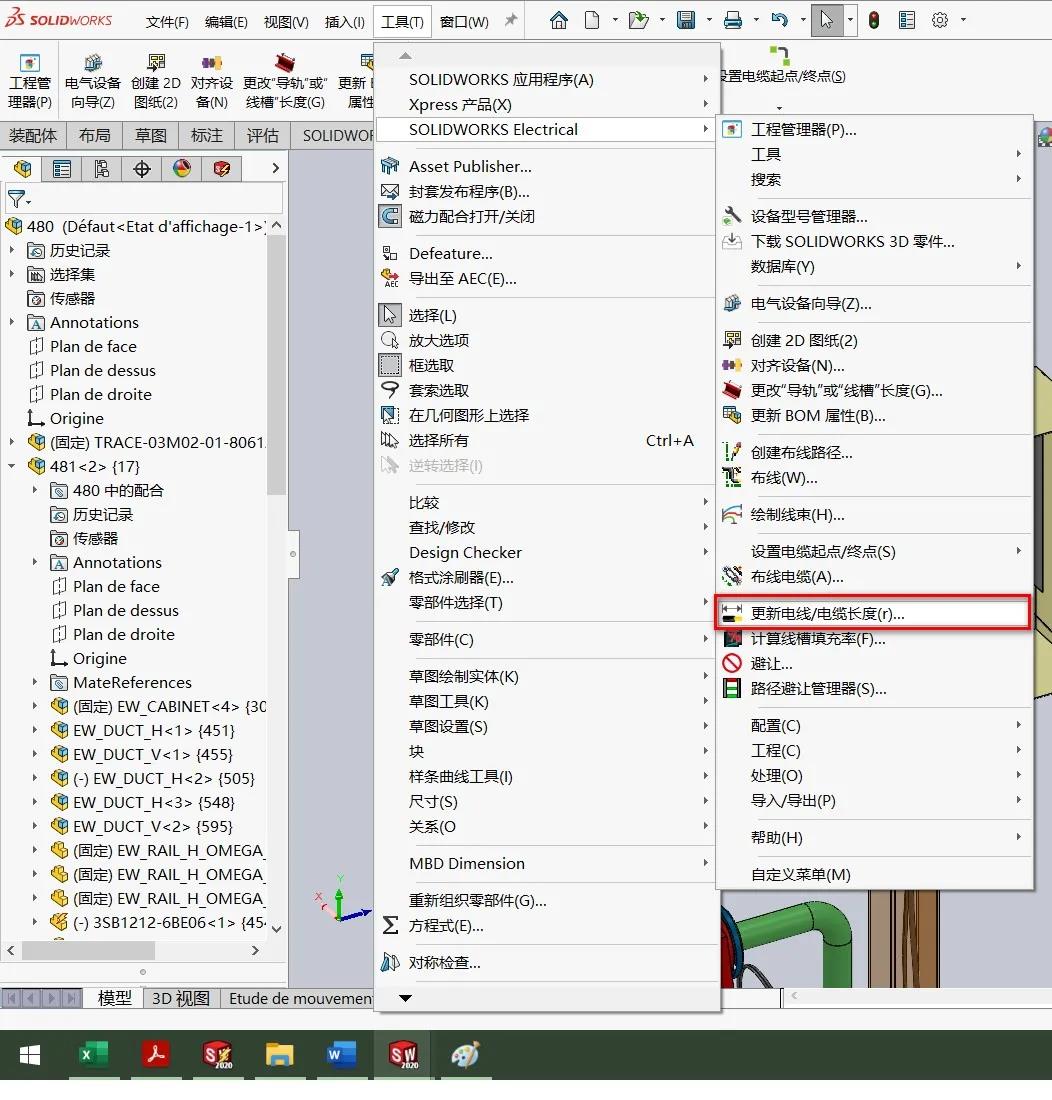Image resolution: width=1052 pixels, height=1100 pixels.
Task: Open Adobe Acrobat from the taskbar
Action: click(156, 1054)
